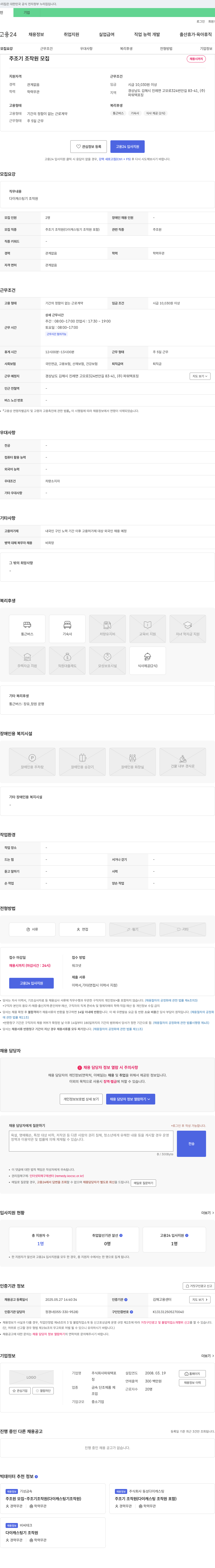
Task: Open the 취업지원 menu
Action: point(71,35)
